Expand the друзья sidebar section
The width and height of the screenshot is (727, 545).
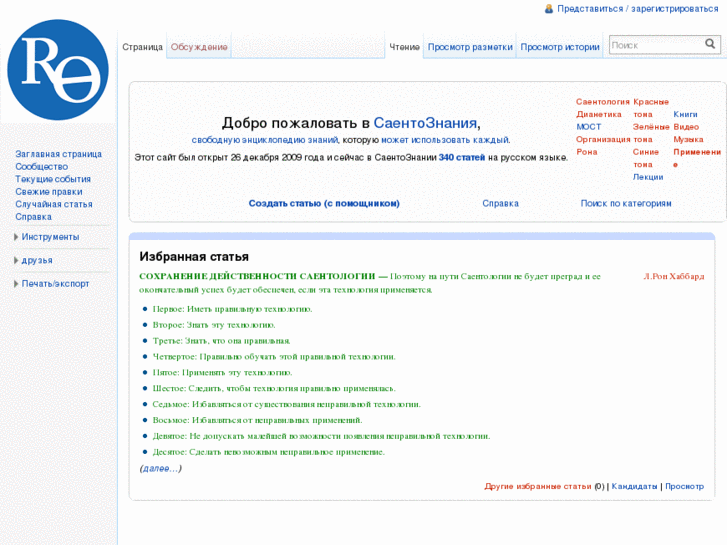tap(37, 260)
